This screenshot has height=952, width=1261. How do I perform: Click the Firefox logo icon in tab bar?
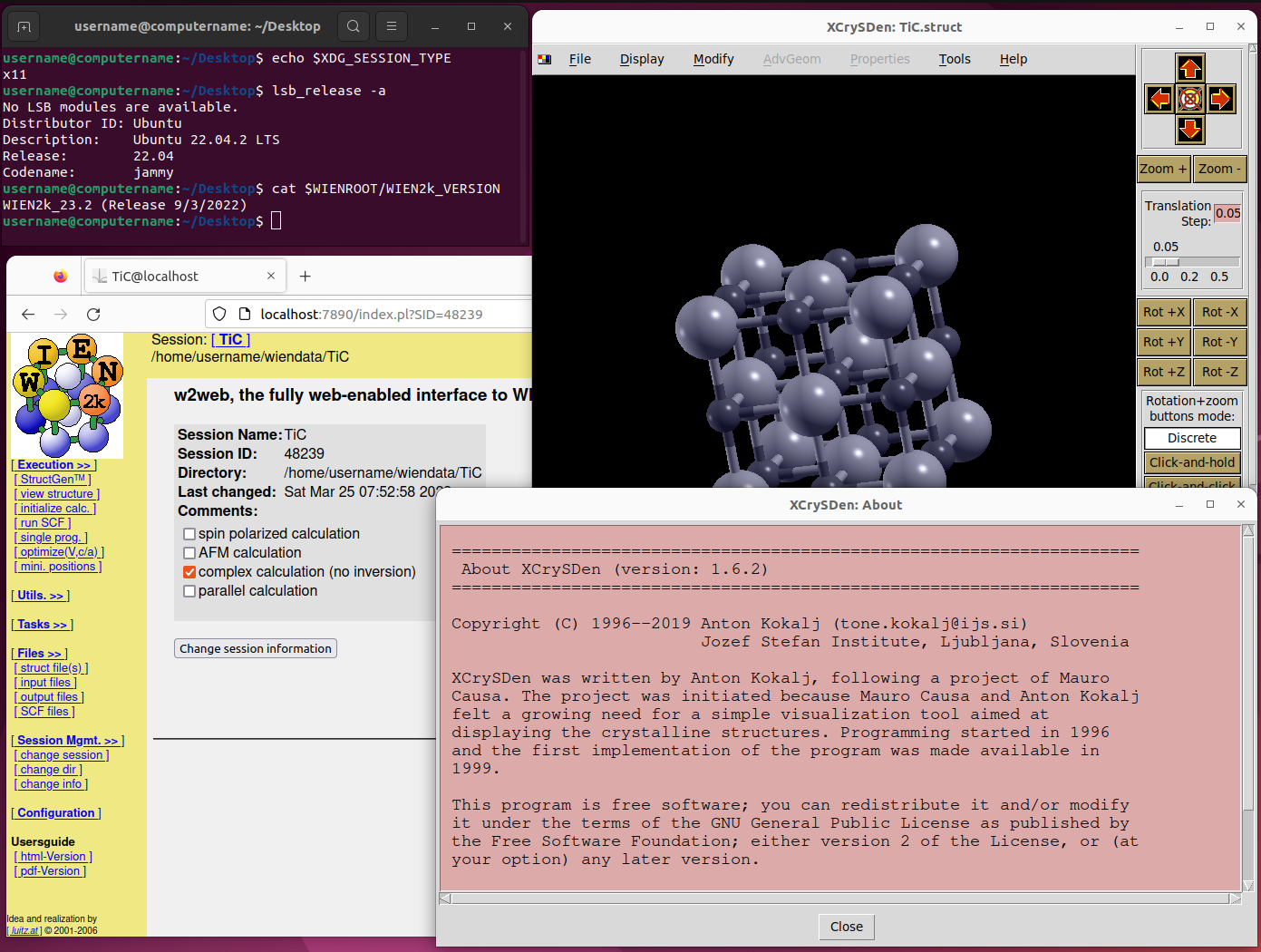coord(60,277)
